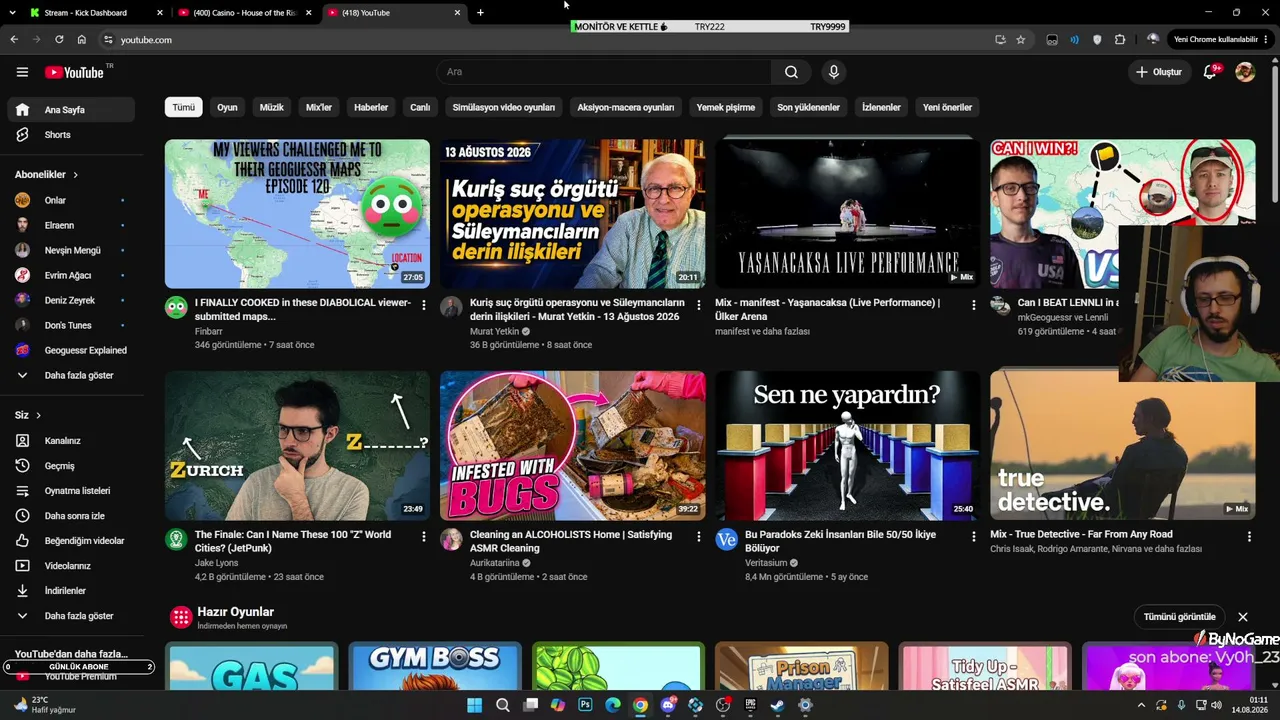
Task: Expand Daha fazla göster under Siz section
Action: click(x=70, y=616)
